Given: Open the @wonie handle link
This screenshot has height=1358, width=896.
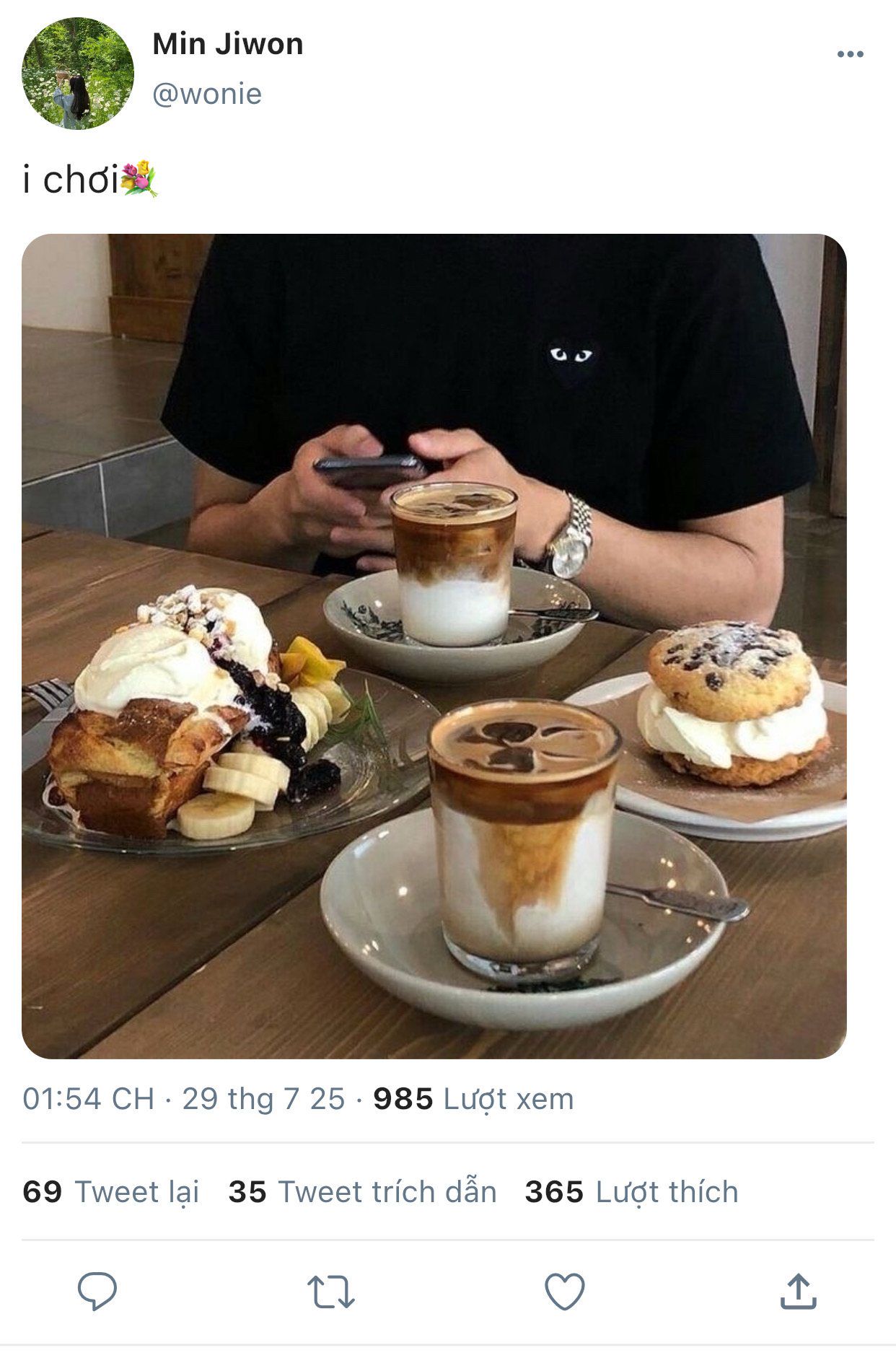Looking at the screenshot, I should tap(207, 94).
